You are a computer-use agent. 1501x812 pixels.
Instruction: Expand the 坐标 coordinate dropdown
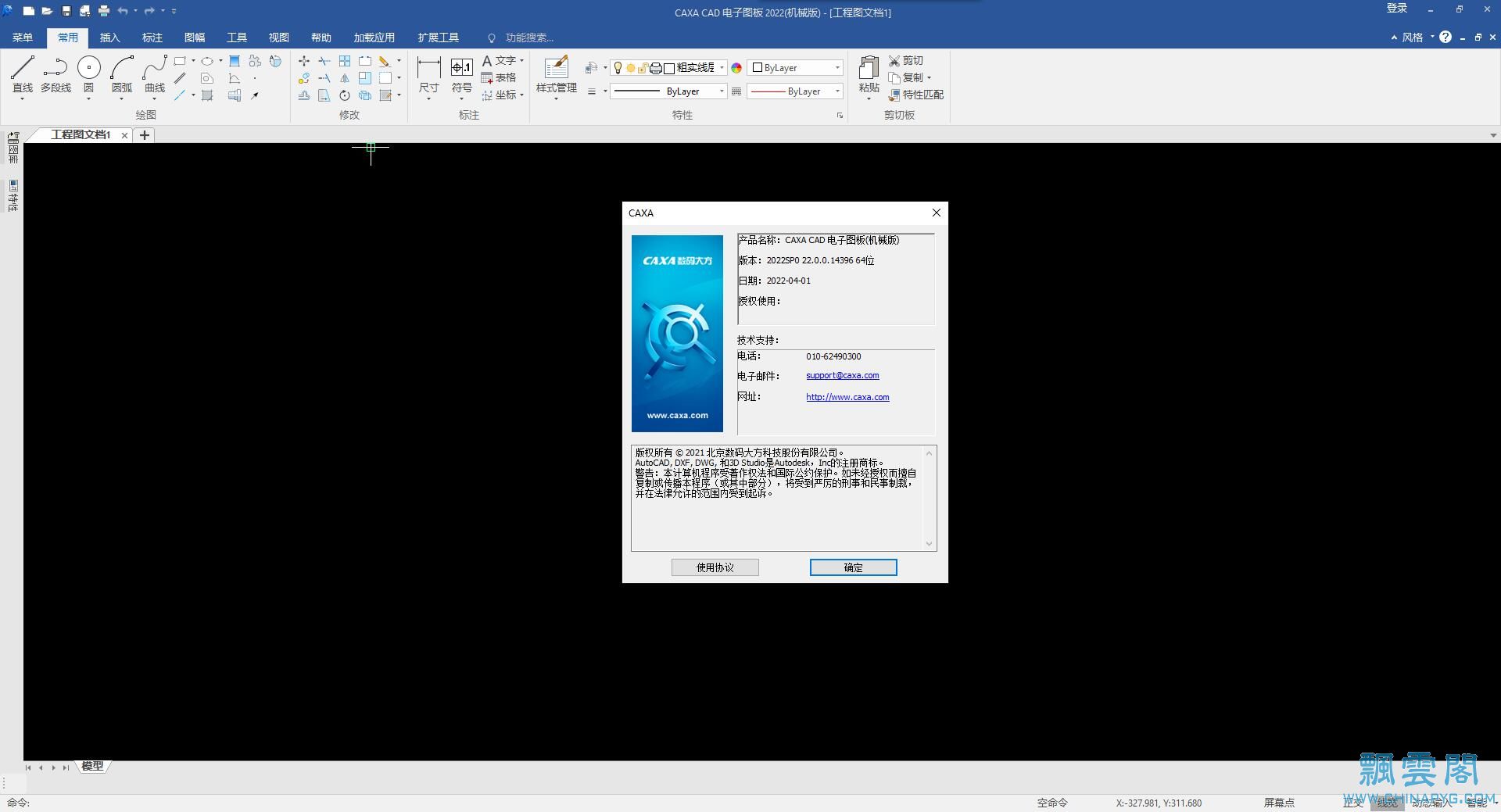point(521,95)
